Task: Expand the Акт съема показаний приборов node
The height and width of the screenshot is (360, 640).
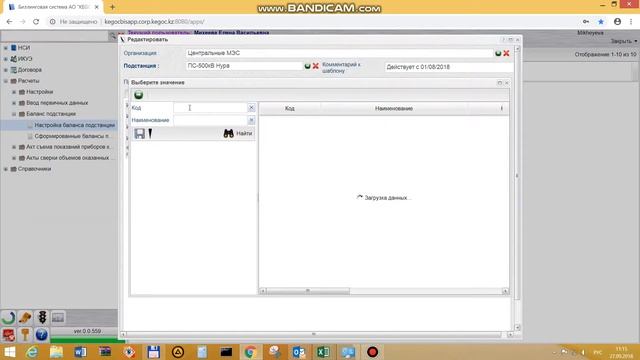Action: tap(14, 147)
